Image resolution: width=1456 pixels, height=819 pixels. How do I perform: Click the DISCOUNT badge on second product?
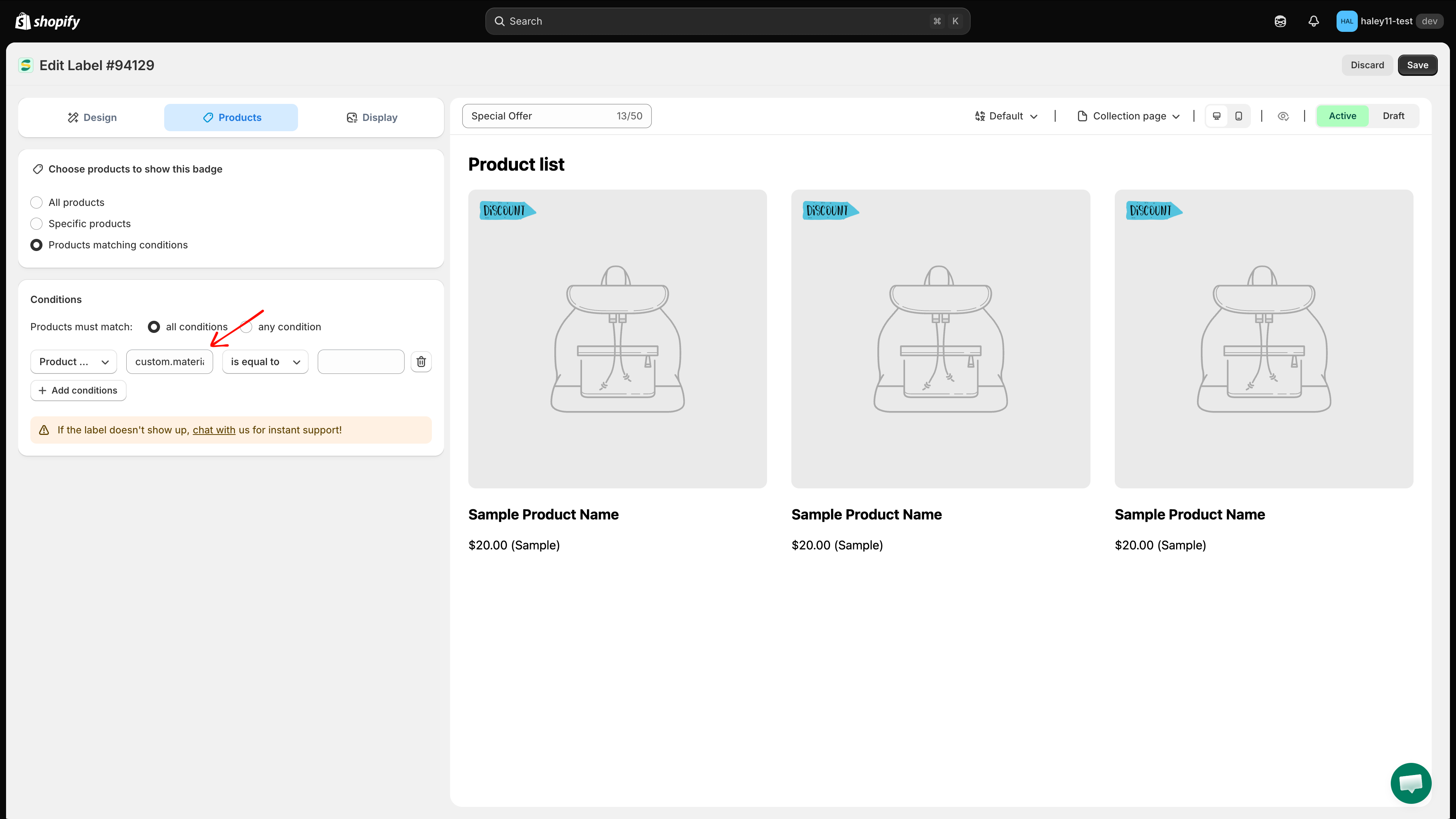[x=830, y=210]
